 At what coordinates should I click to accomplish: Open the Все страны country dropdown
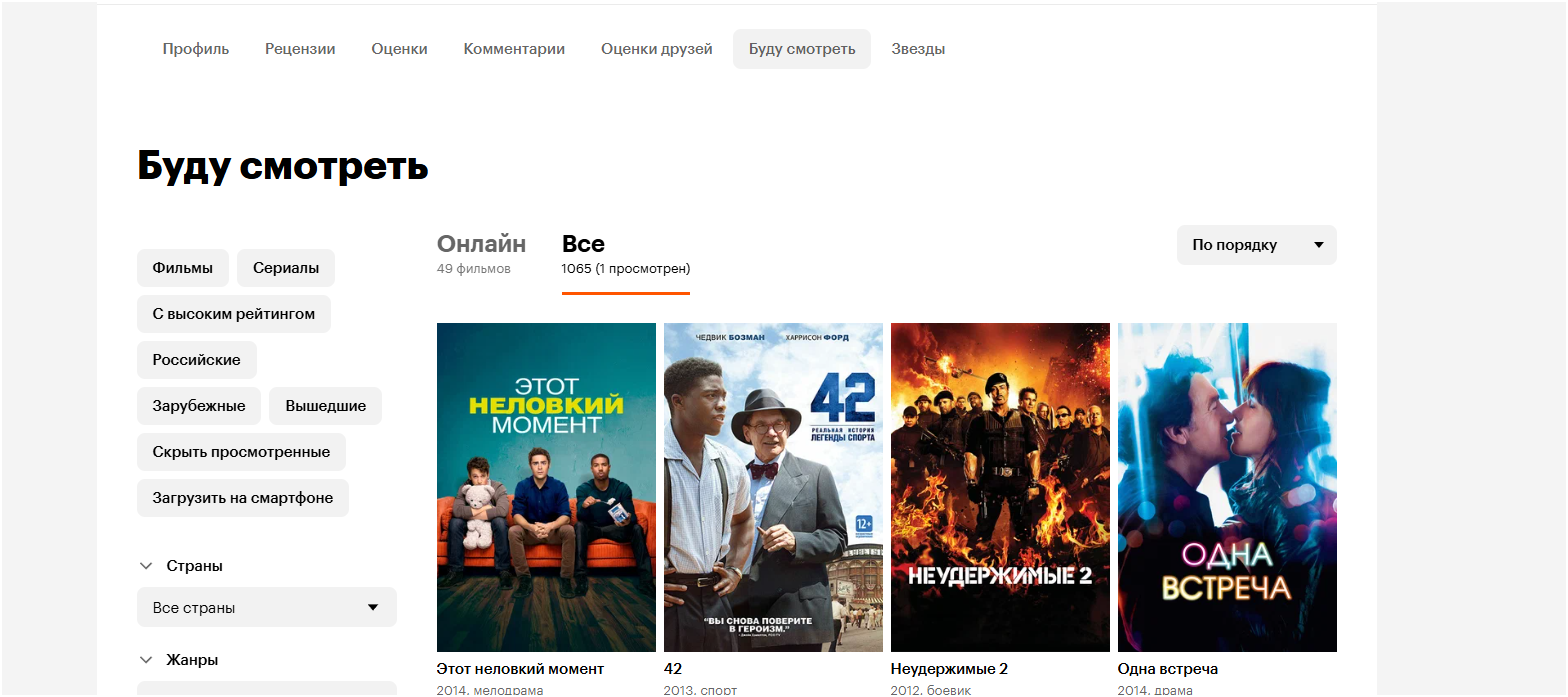tap(267, 607)
